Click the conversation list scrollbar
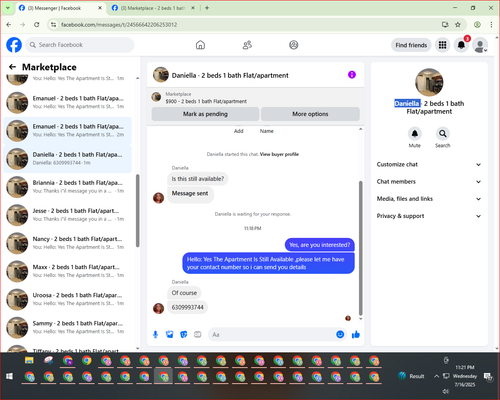Image resolution: width=500 pixels, height=400 pixels. [x=137, y=211]
